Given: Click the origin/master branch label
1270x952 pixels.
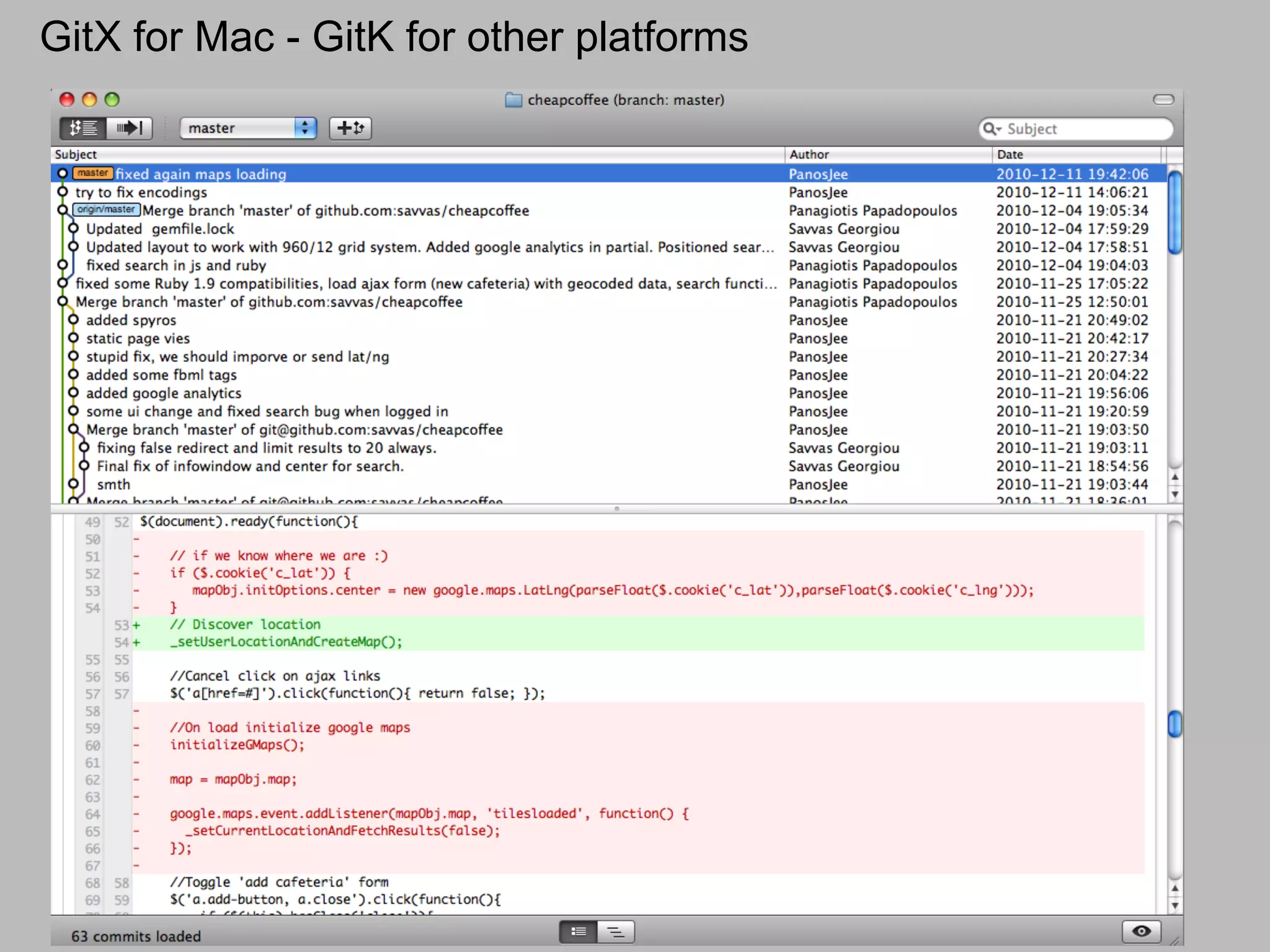Looking at the screenshot, I should (x=106, y=210).
